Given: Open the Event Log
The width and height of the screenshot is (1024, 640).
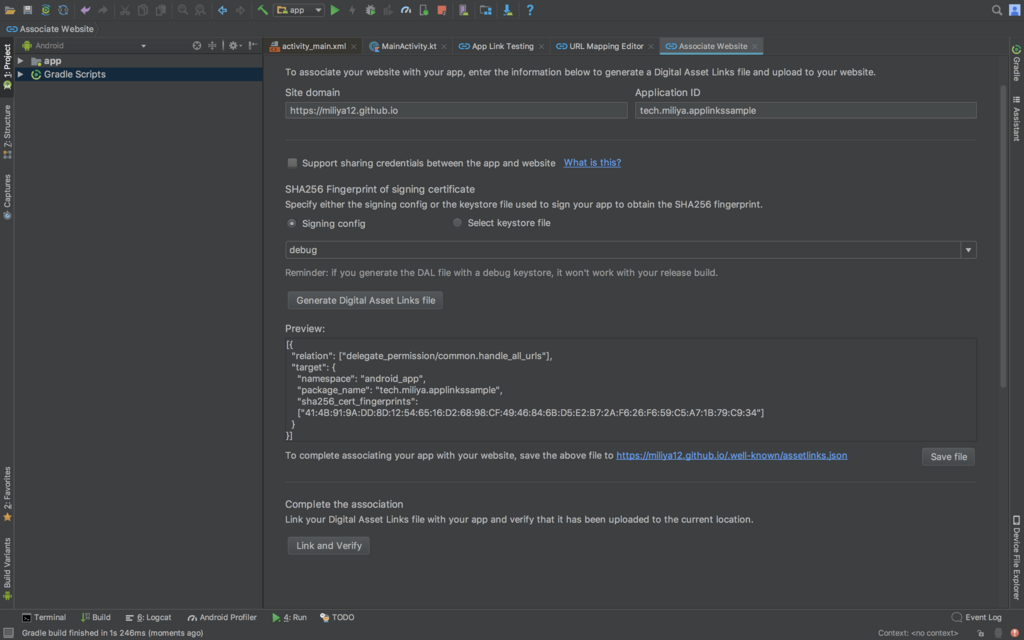Looking at the screenshot, I should coord(976,617).
